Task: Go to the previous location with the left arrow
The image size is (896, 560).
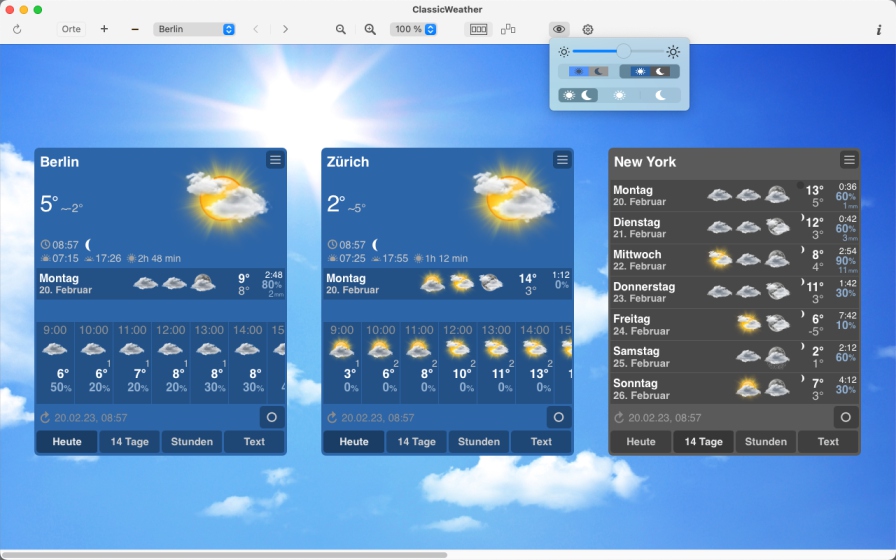Action: click(256, 29)
